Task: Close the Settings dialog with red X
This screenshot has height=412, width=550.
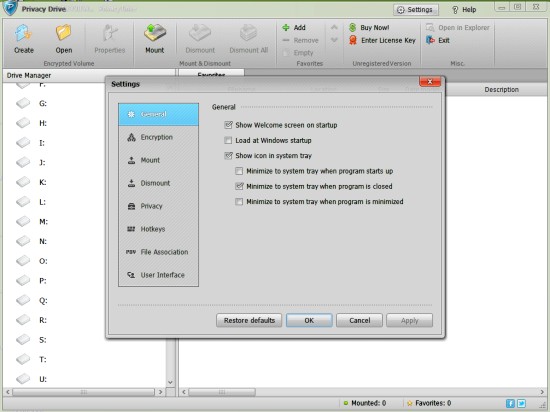Action: point(430,82)
